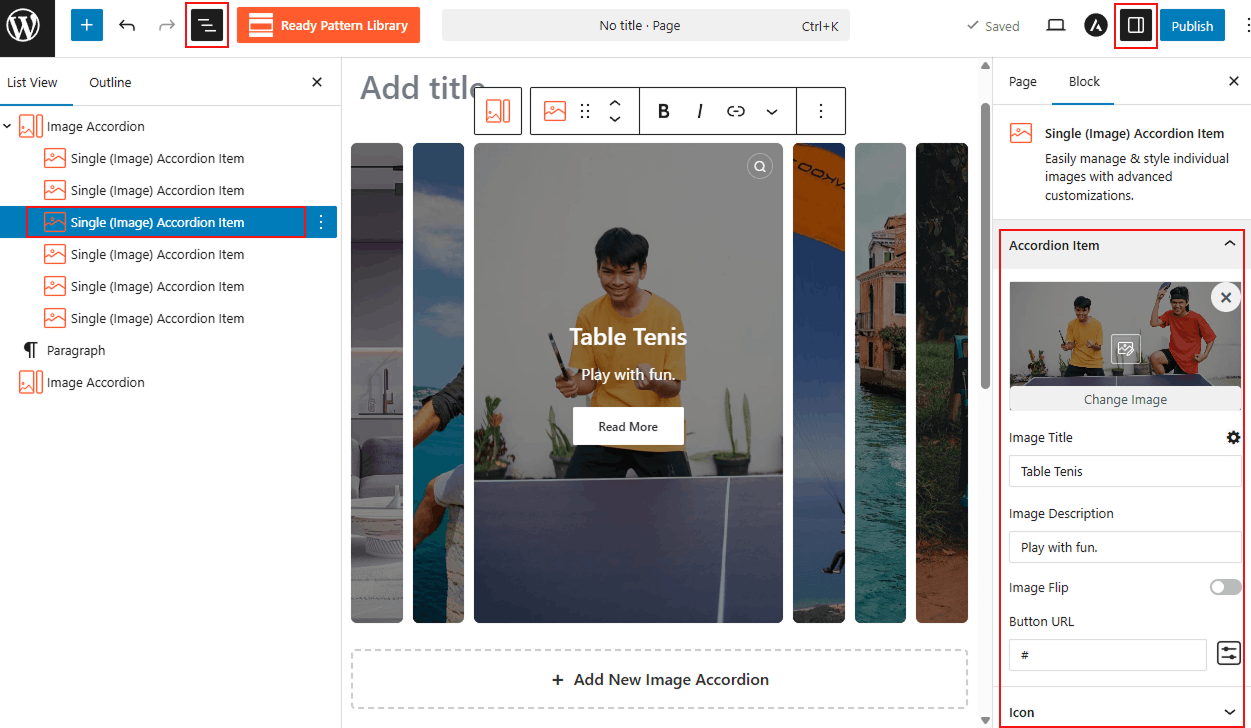
Task: Click the magnifier icon on the Table Tenis image
Action: (x=760, y=166)
